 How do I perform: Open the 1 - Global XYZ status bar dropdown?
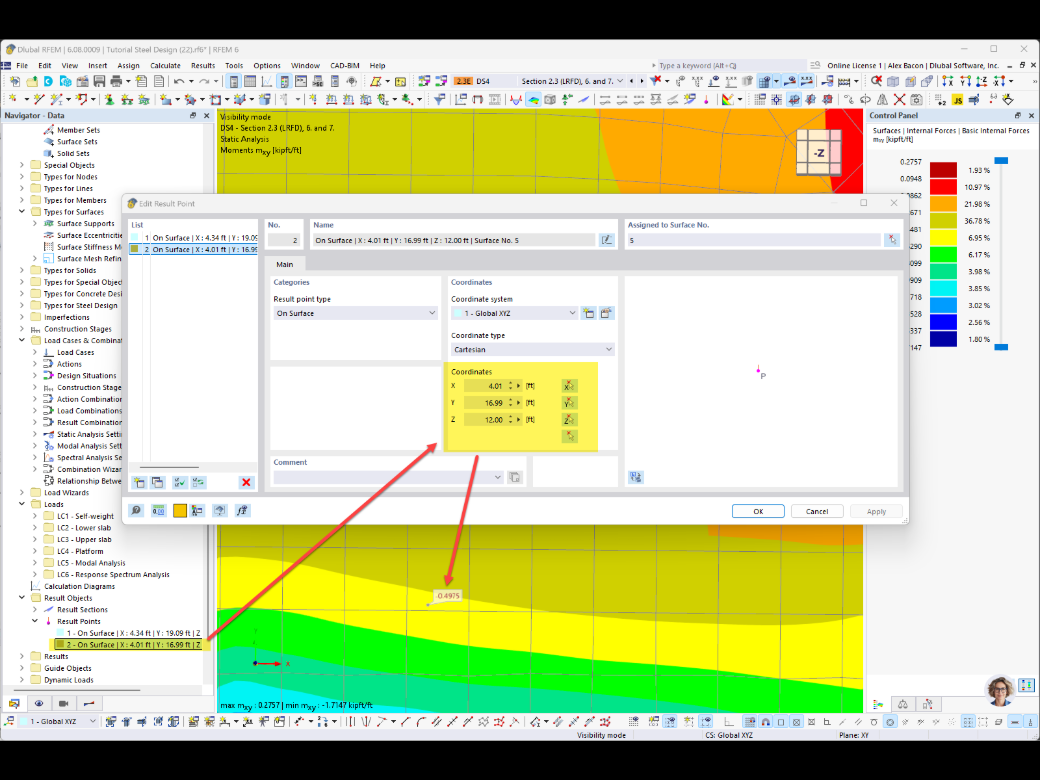58,721
